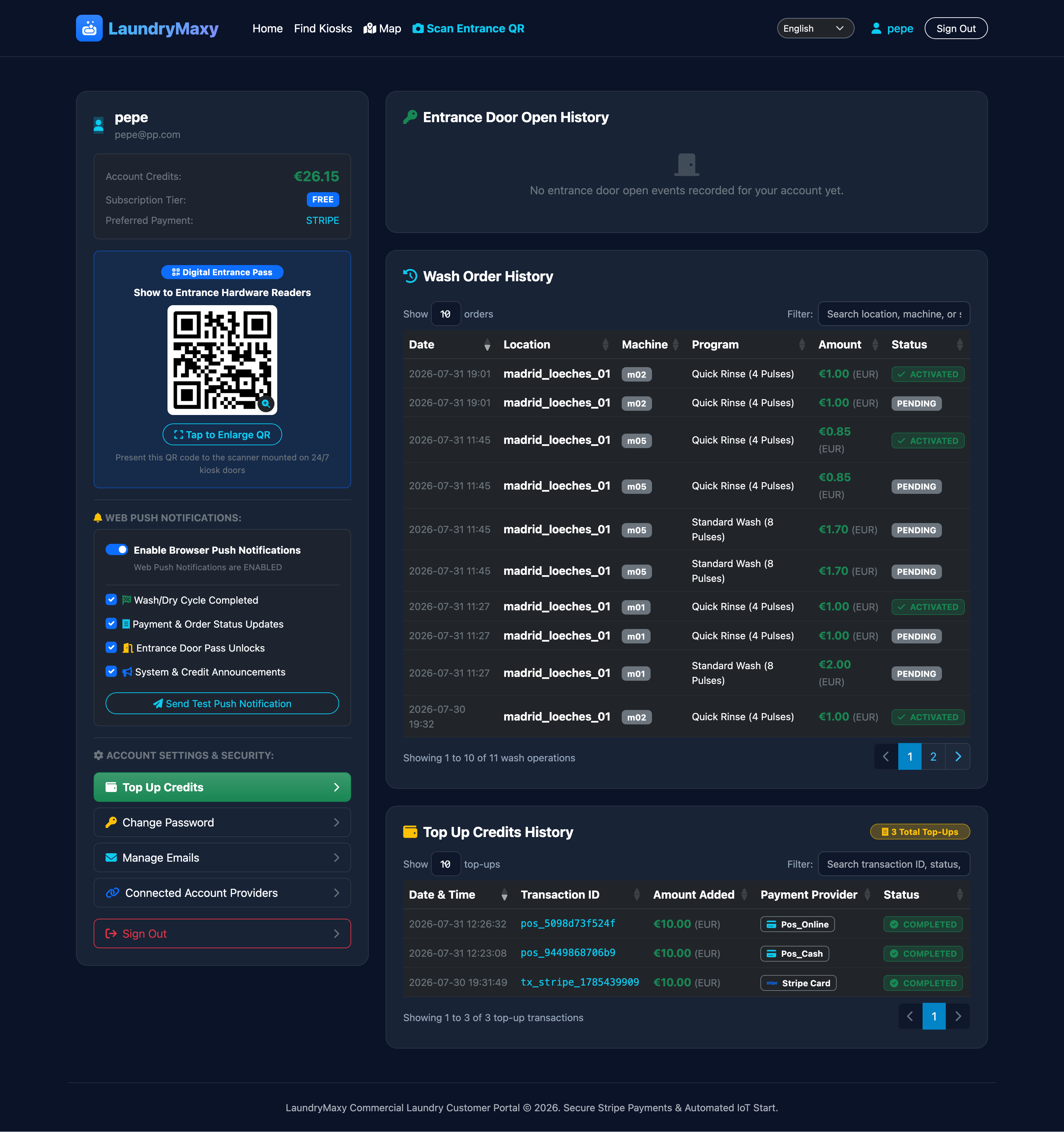Open Manage Emails setting
The image size is (1064, 1132).
(x=222, y=857)
